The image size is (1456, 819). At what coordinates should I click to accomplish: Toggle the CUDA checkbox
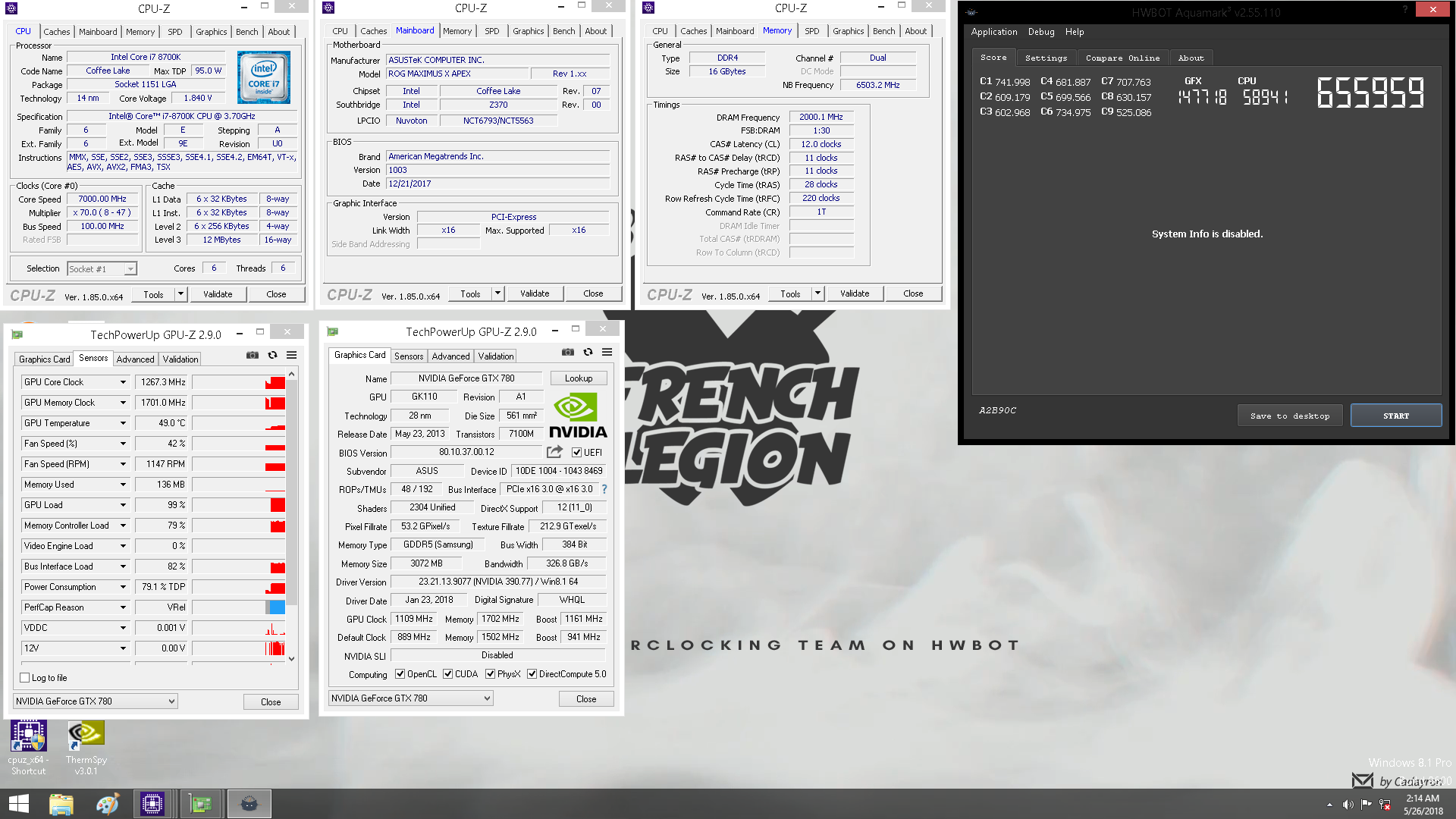(448, 674)
